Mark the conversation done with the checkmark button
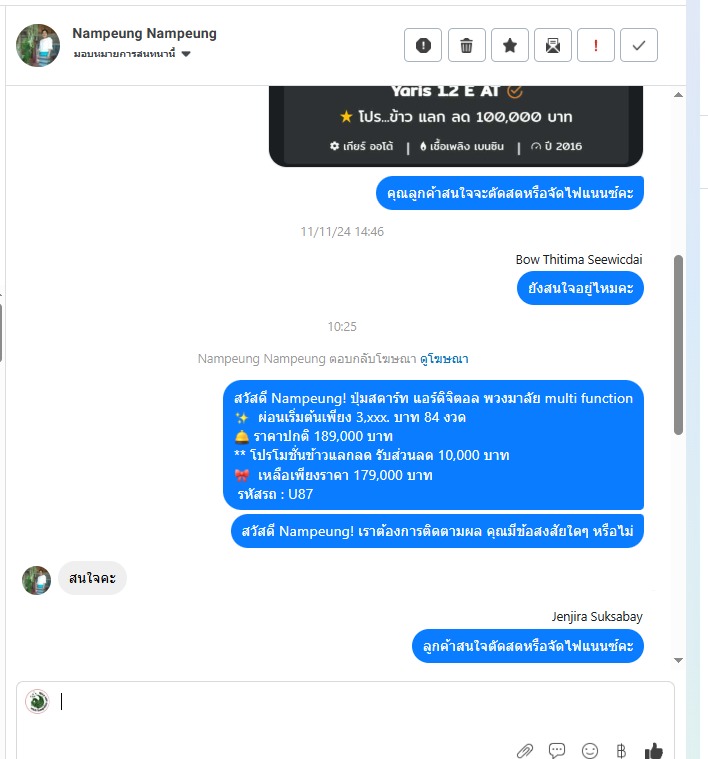 click(x=639, y=46)
